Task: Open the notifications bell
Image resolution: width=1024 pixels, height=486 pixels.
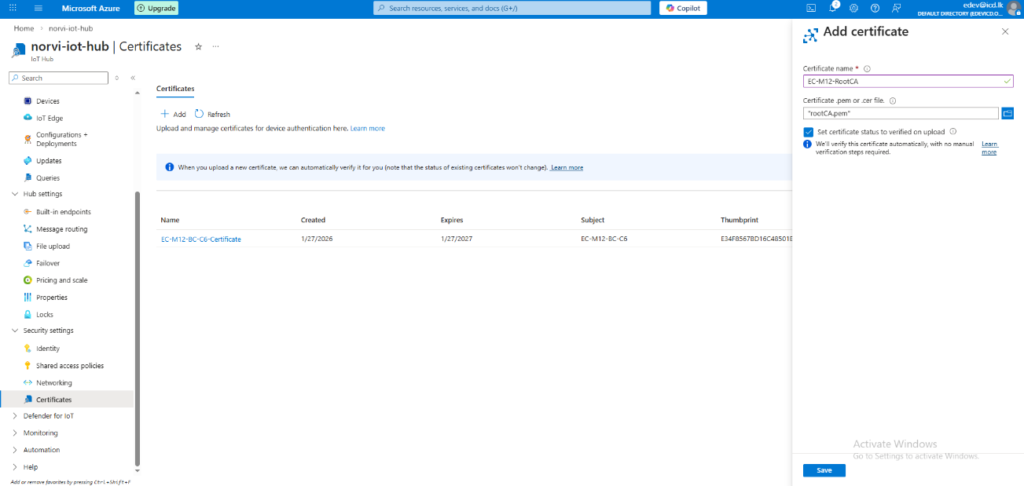Action: [833, 8]
